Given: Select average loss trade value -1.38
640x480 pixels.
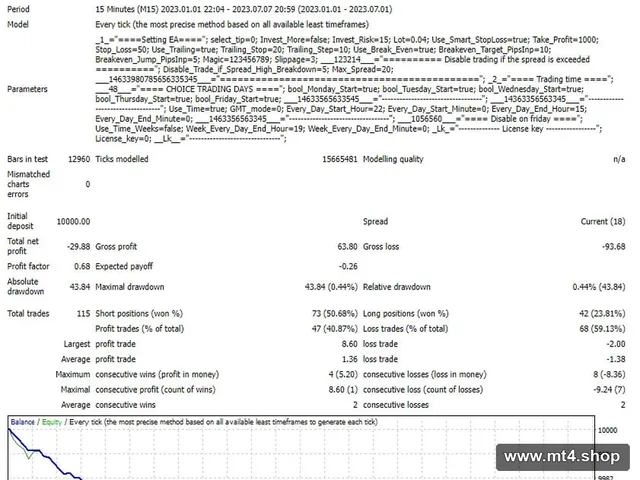Looking at the screenshot, I should point(616,359).
